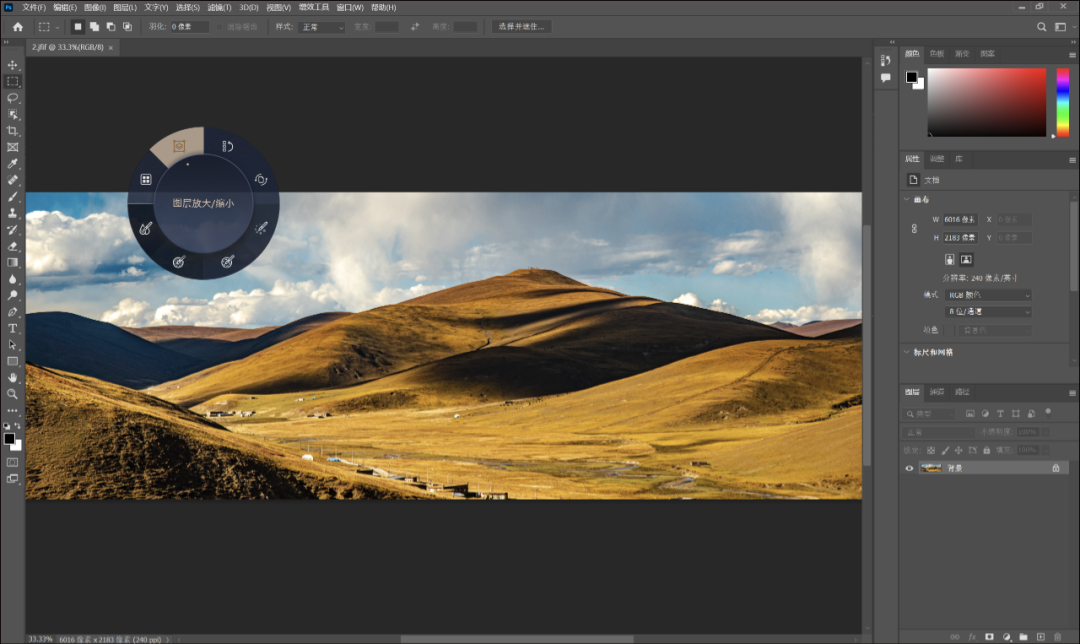1080x644 pixels.
Task: Pick the Horizontal Type tool
Action: pos(13,328)
